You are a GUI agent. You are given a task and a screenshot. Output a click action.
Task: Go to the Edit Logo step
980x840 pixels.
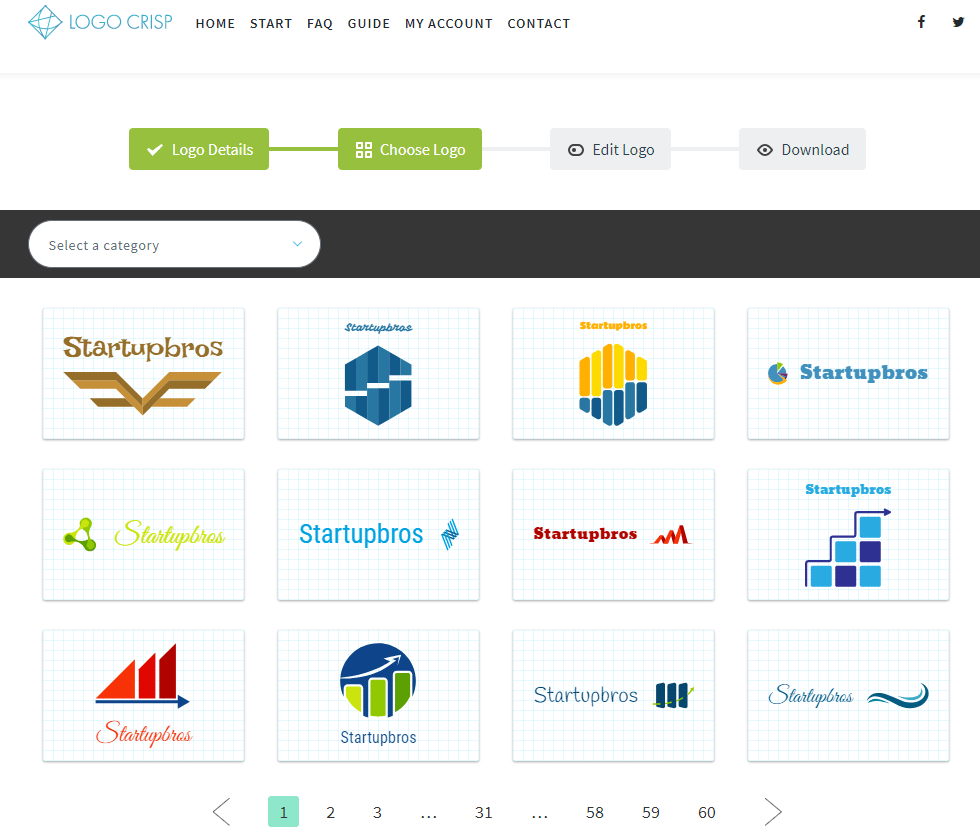pyautogui.click(x=610, y=149)
